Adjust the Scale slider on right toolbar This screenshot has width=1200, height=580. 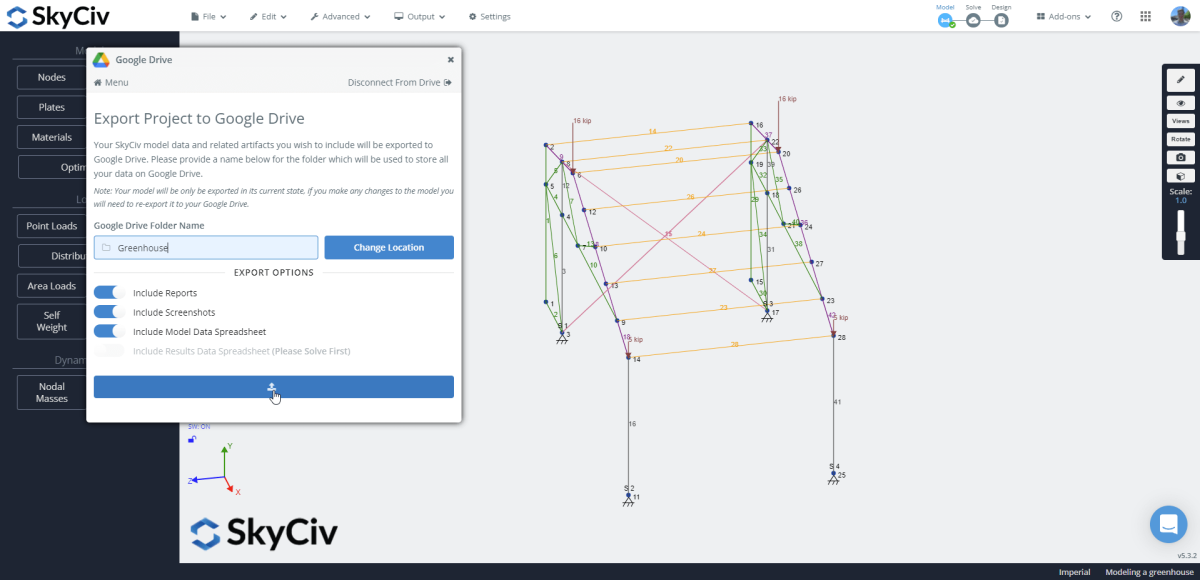(x=1181, y=235)
